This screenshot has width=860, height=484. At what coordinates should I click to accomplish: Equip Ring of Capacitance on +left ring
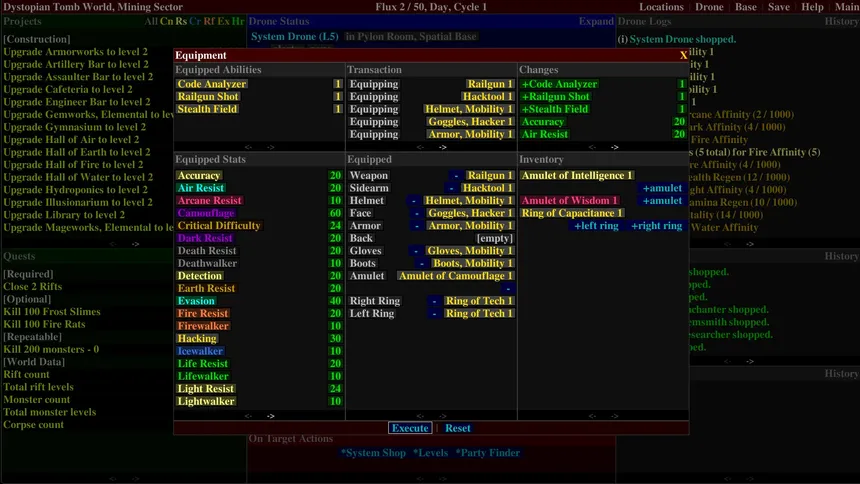tap(596, 226)
